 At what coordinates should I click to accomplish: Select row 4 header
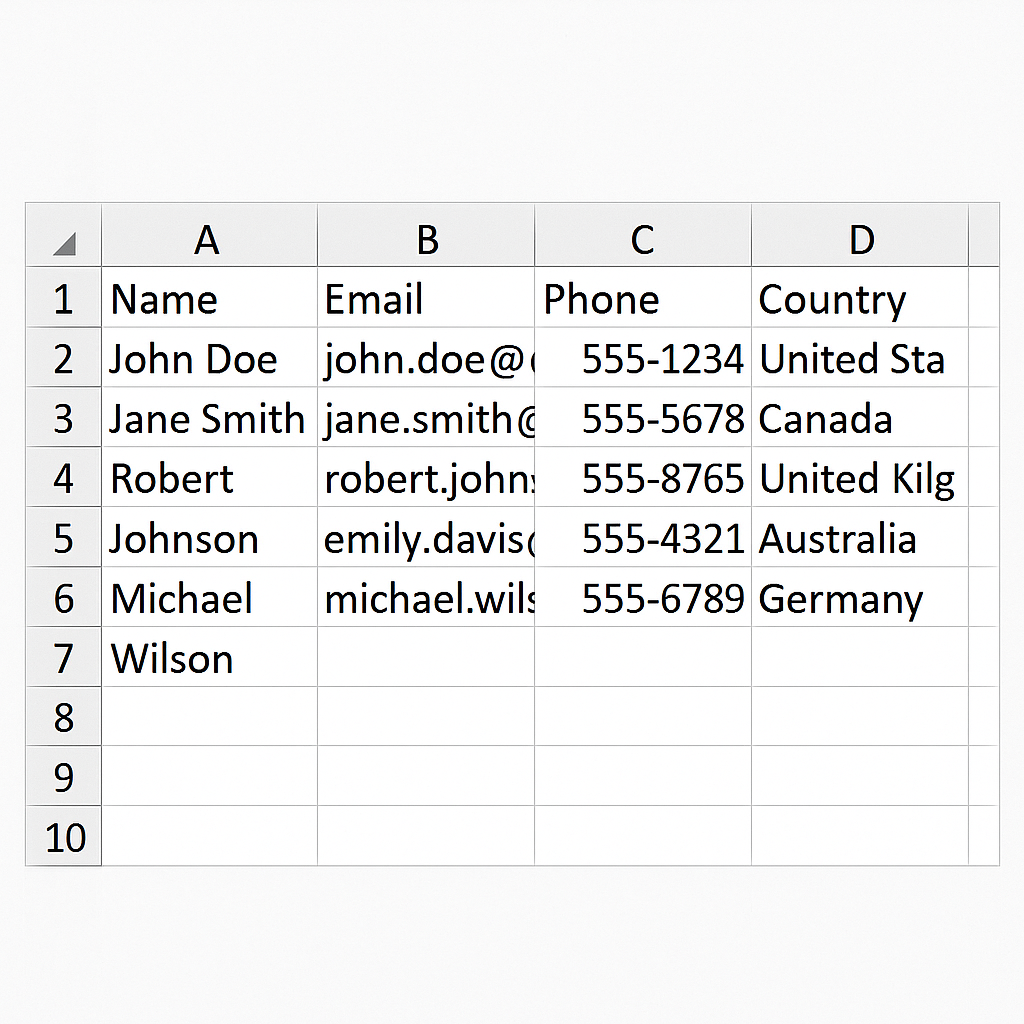tap(64, 477)
